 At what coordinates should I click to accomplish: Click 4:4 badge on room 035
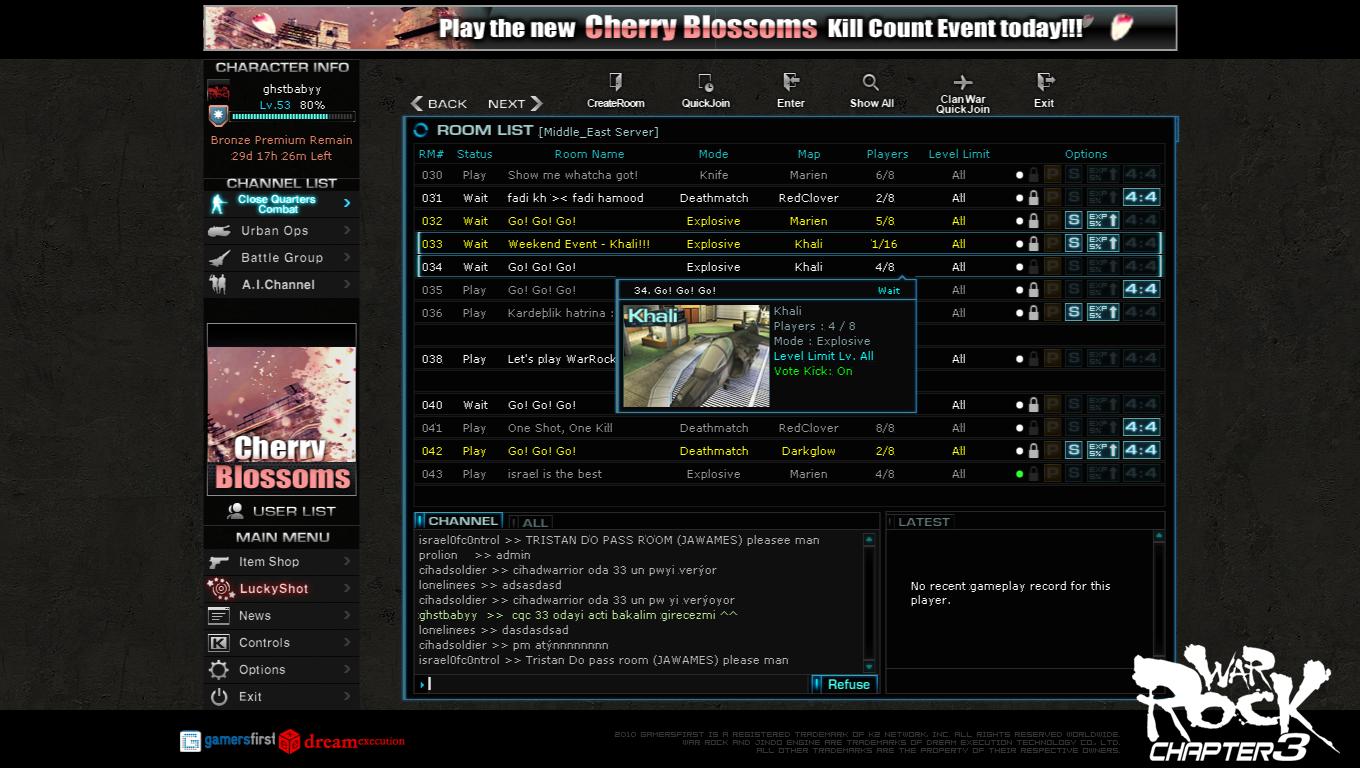click(x=1141, y=289)
